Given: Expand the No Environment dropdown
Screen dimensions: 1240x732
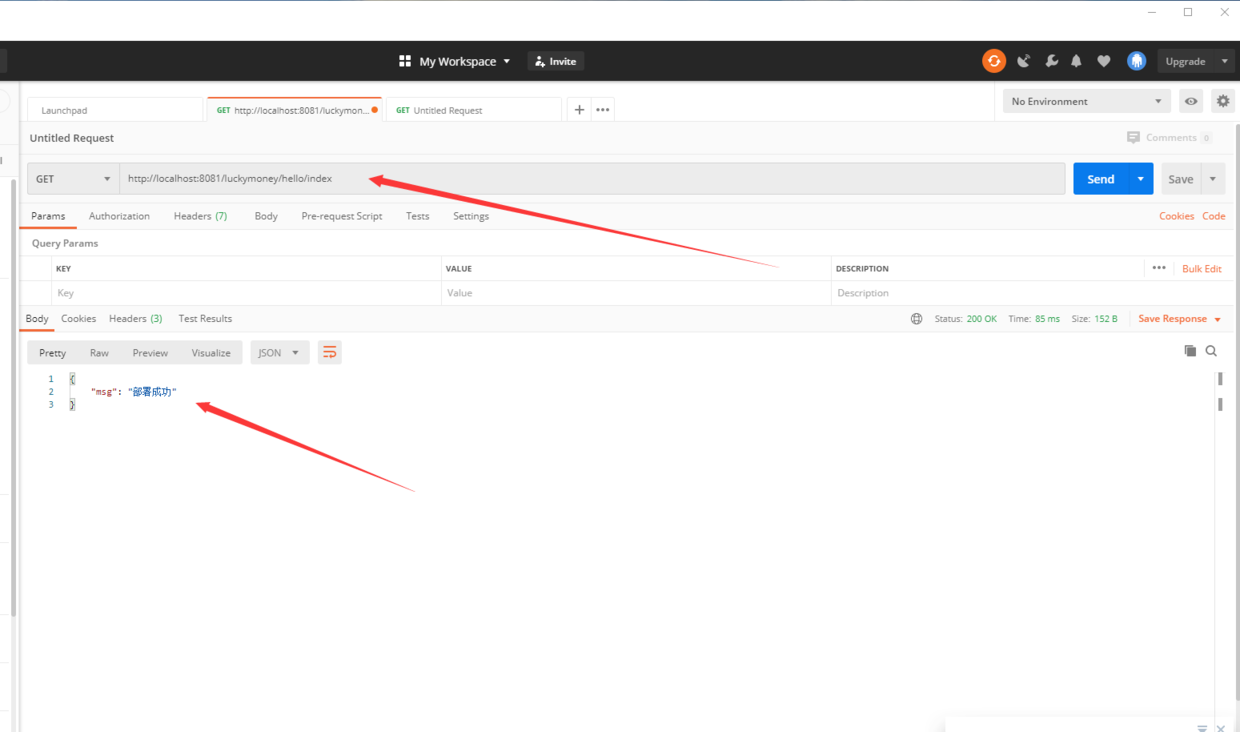Looking at the screenshot, I should [1086, 101].
